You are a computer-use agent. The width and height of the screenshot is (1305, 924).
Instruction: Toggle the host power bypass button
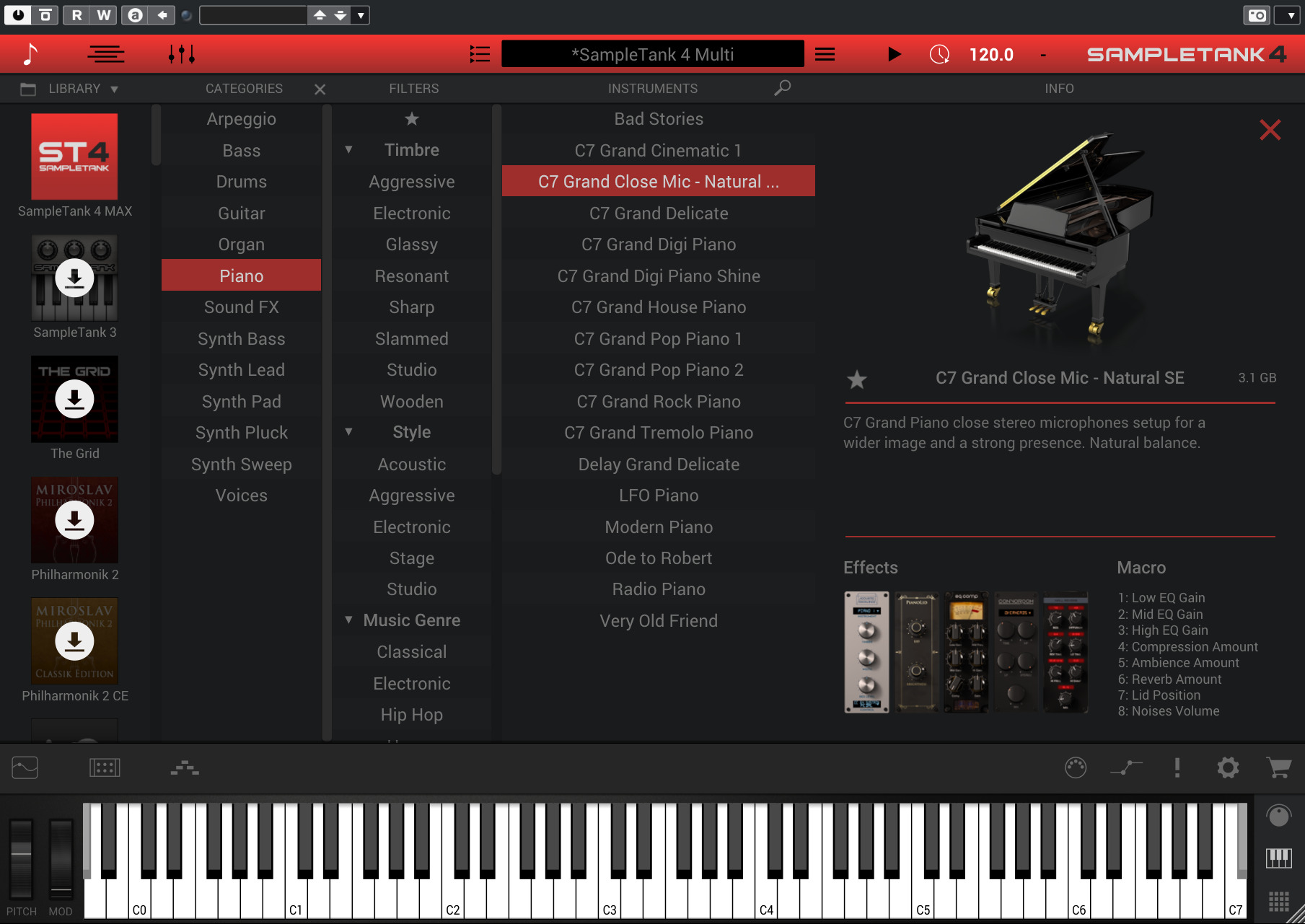[18, 15]
